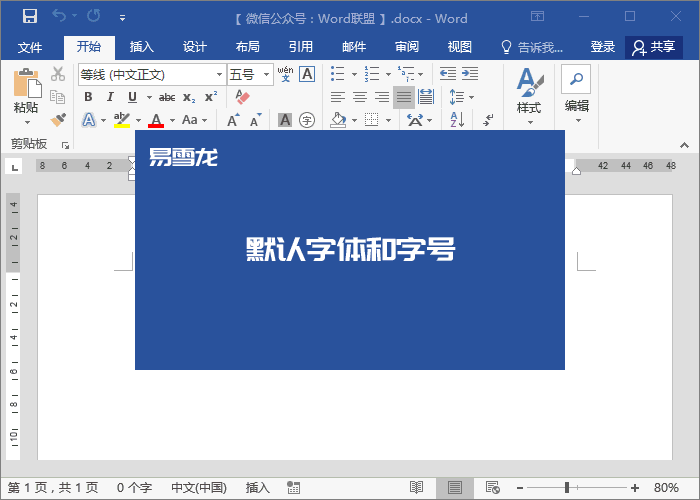The width and height of the screenshot is (700, 500).
Task: Switch to the 设计 tab
Action: [x=195, y=47]
